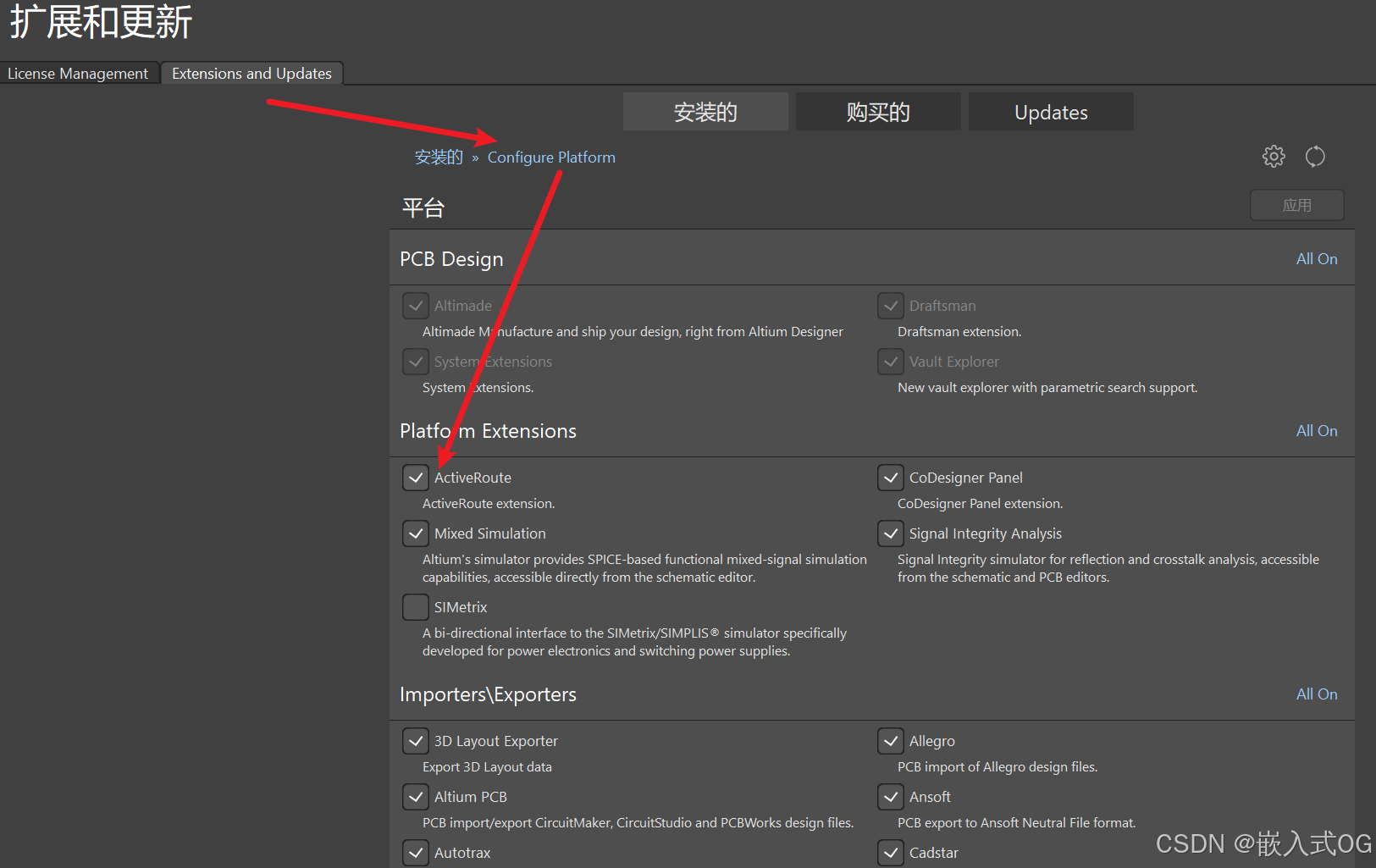This screenshot has height=868, width=1376.
Task: Click the Signal Integrity Analysis label
Action: click(986, 534)
